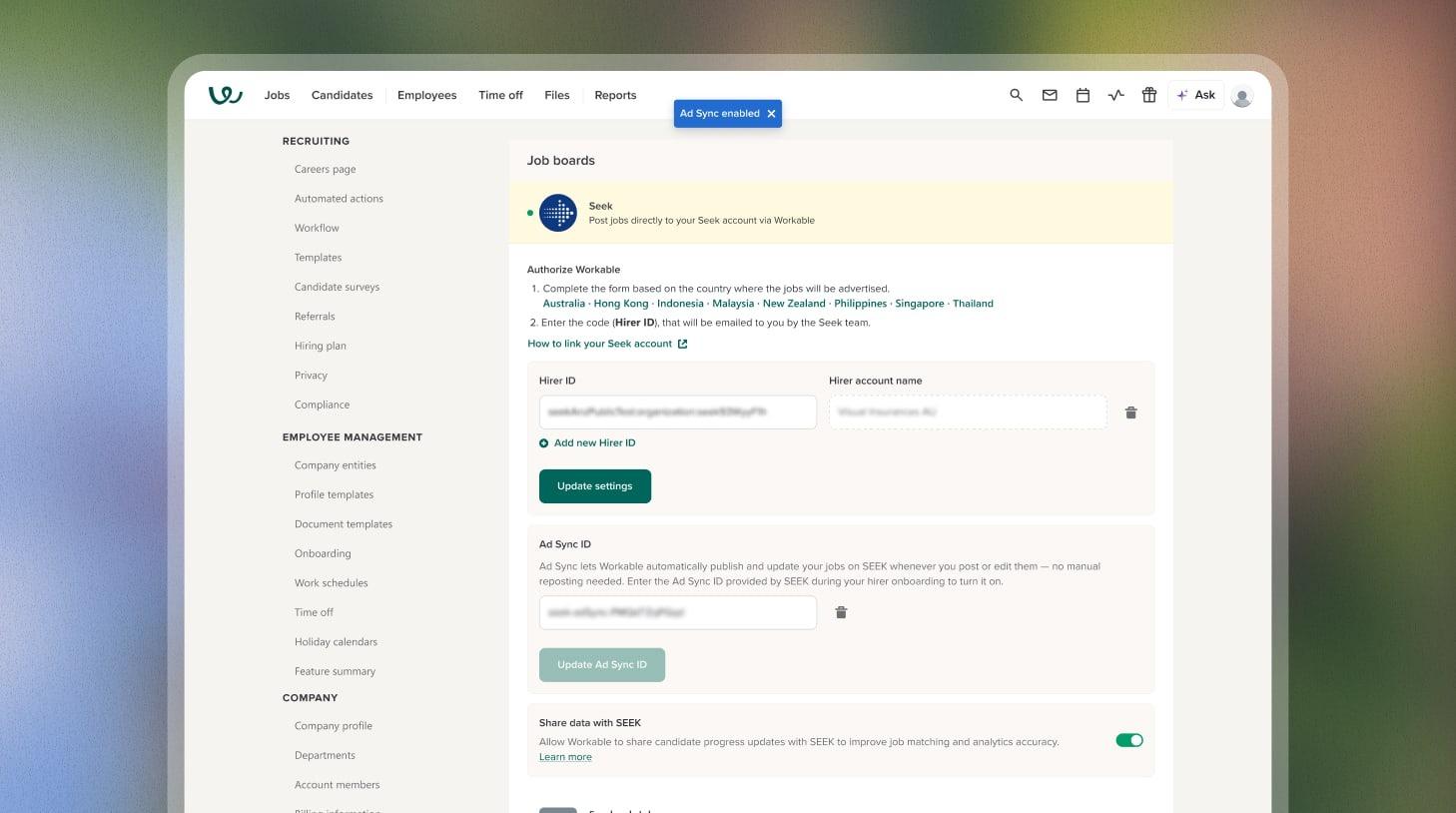Click the Workable logo icon
Viewport: 1456px width, 813px height.
pyautogui.click(x=226, y=95)
